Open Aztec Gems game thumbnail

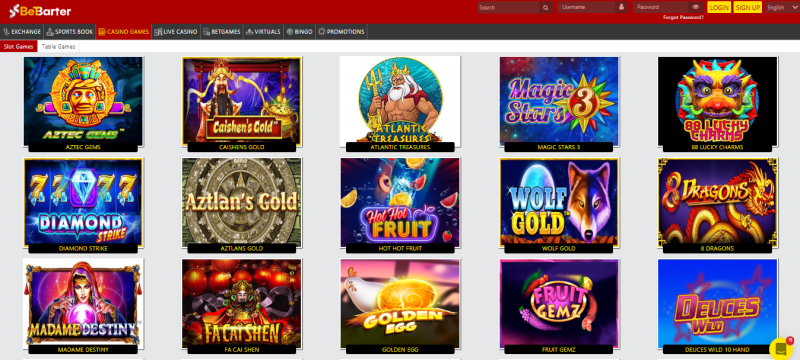(83, 100)
